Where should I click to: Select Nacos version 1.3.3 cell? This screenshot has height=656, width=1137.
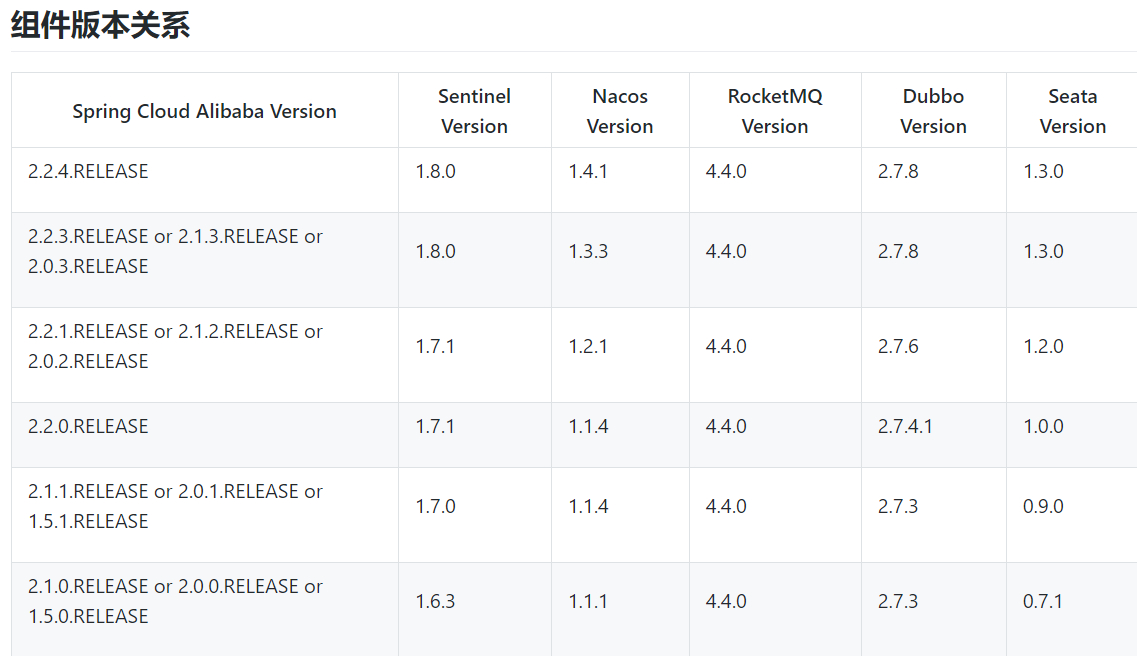[x=588, y=252]
